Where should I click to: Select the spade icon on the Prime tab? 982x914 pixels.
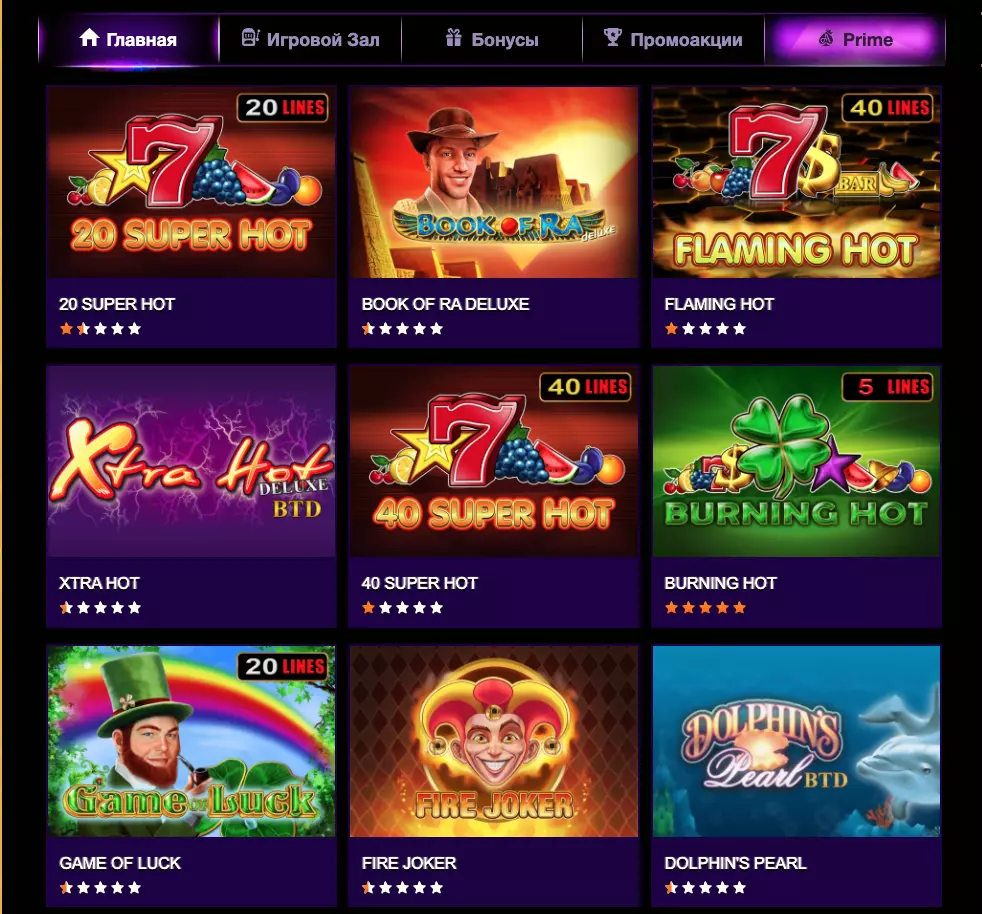[824, 40]
